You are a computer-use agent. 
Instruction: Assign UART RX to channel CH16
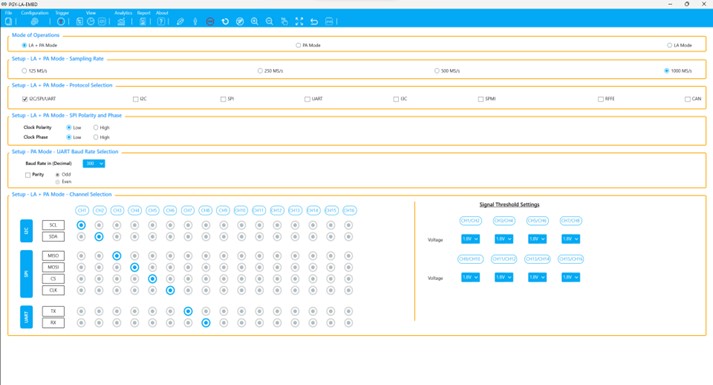[x=348, y=323]
